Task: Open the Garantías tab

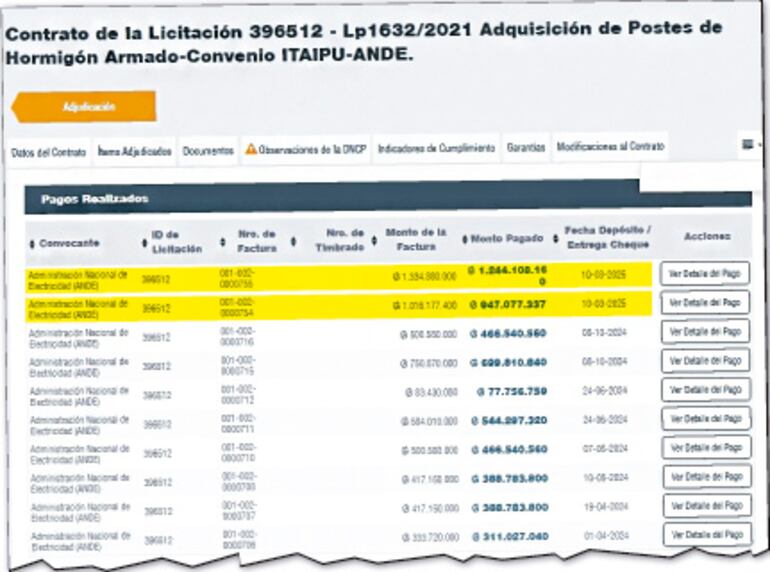Action: (x=526, y=147)
